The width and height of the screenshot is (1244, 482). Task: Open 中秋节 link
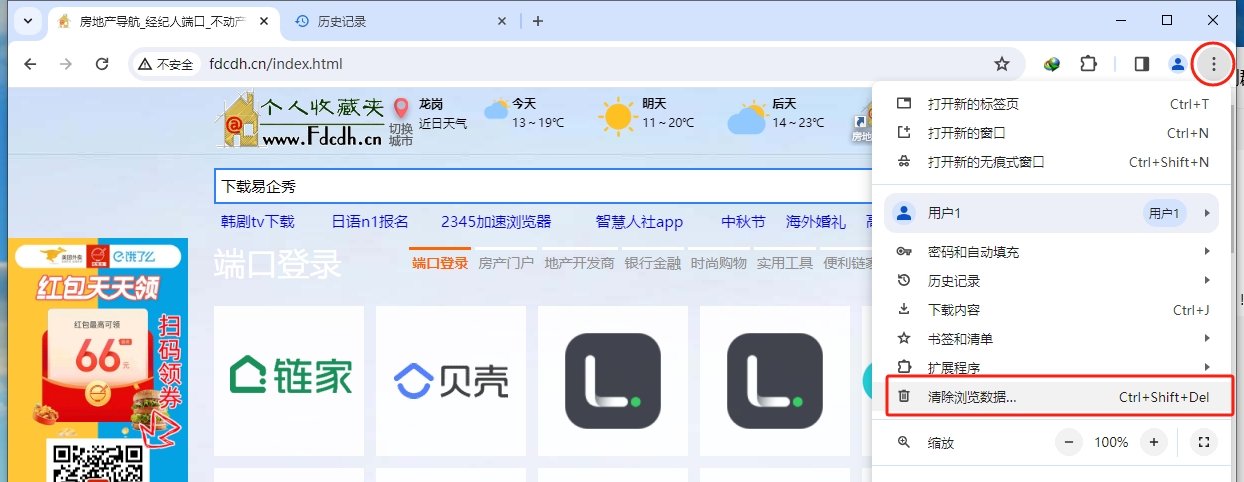click(743, 222)
